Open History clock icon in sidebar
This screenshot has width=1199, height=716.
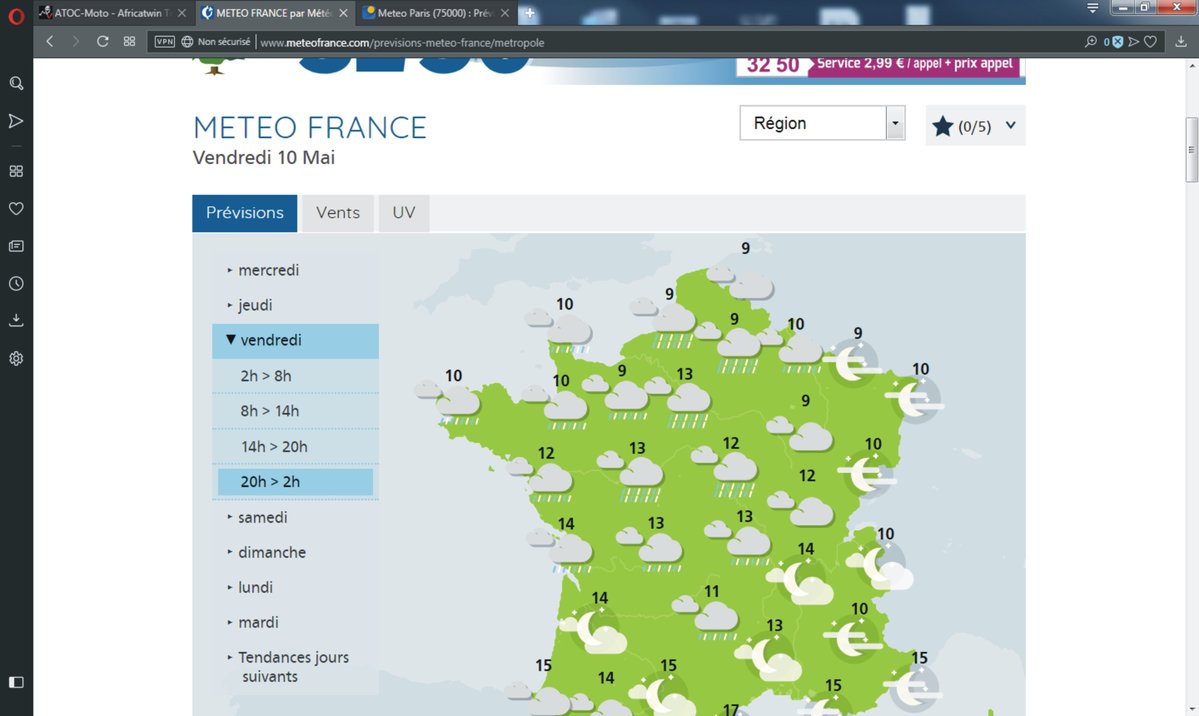tap(16, 283)
